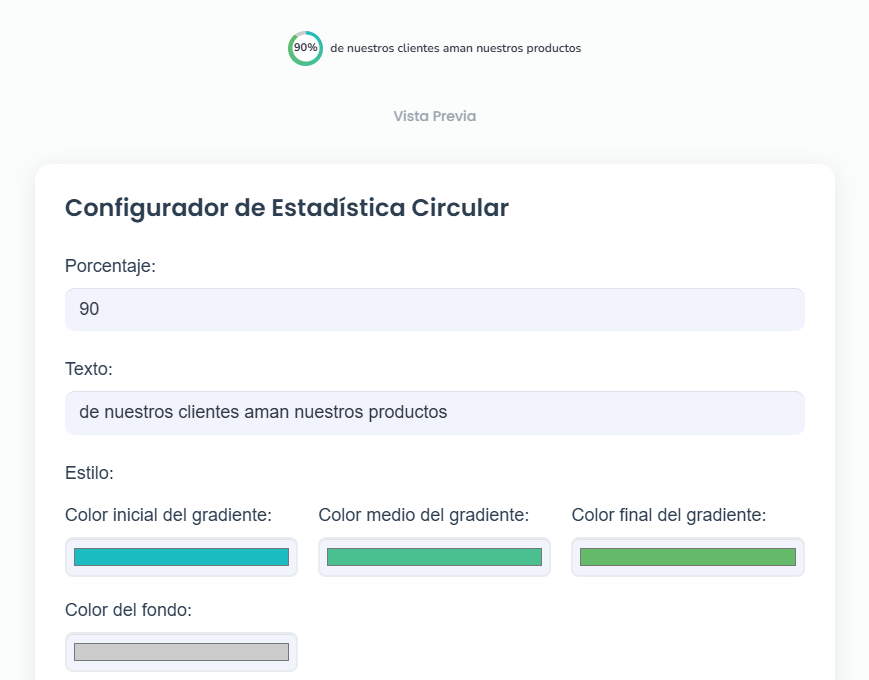Click the Porcentaje input field
Viewport: 869px width, 680px height.
pos(434,309)
